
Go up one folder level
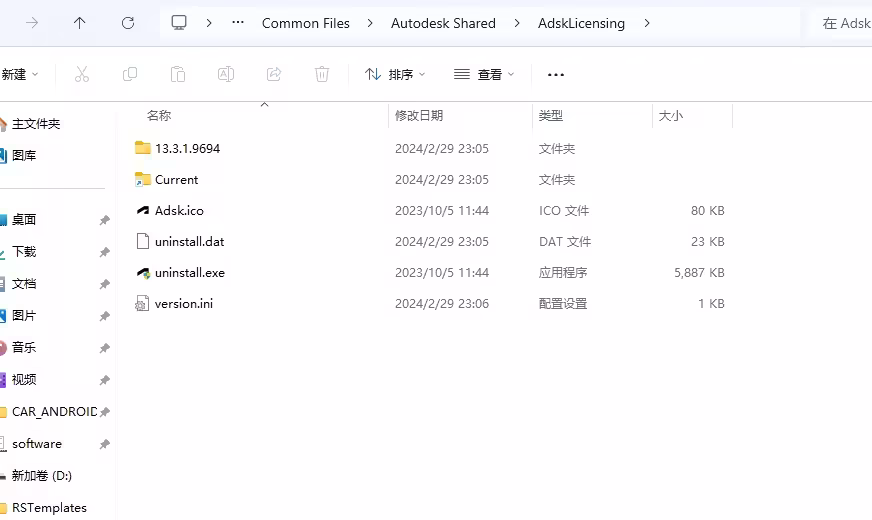(x=80, y=23)
